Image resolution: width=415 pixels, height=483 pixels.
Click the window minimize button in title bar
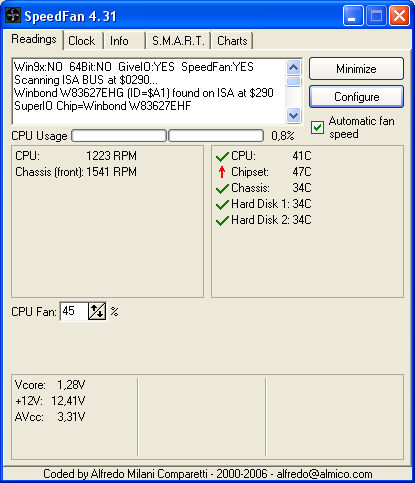tap(353, 16)
